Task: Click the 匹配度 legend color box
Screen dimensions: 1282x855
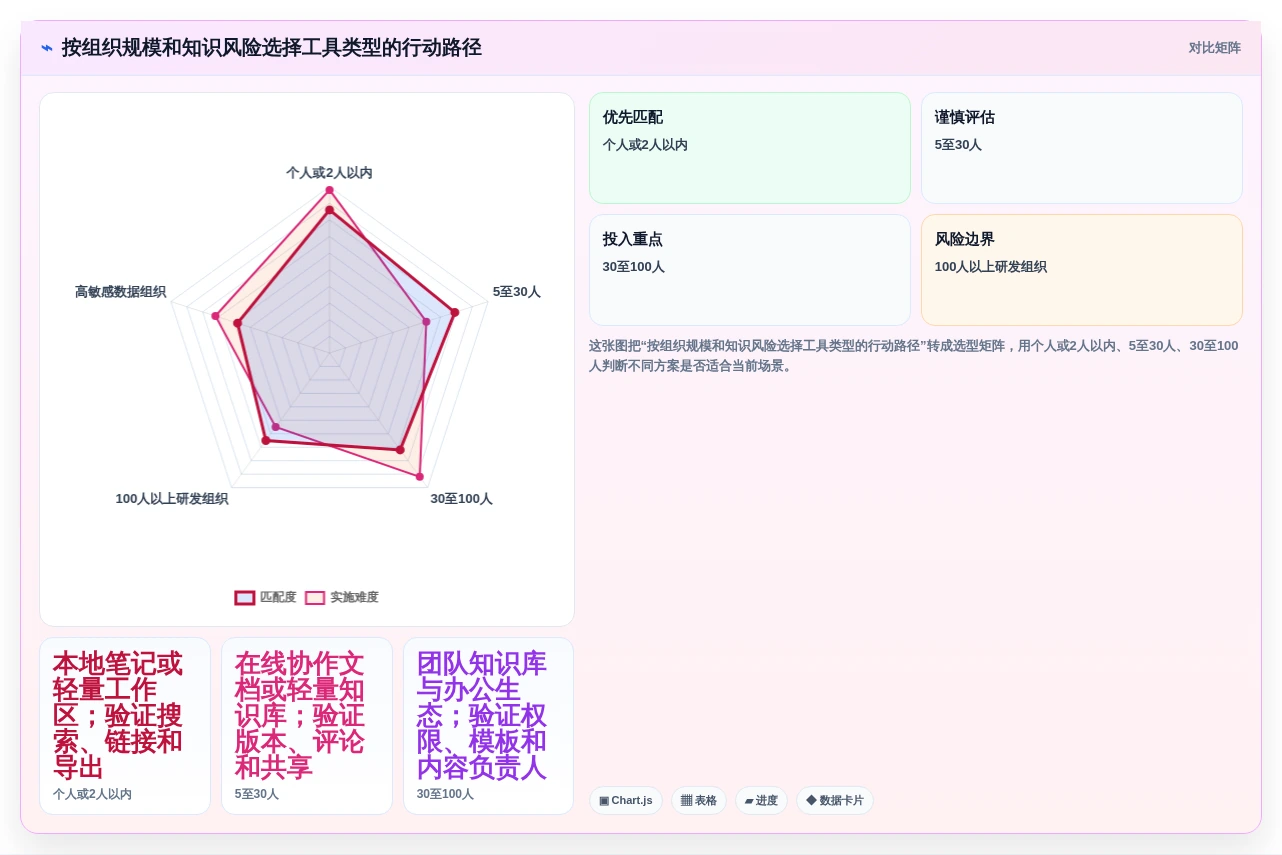Action: point(245,597)
